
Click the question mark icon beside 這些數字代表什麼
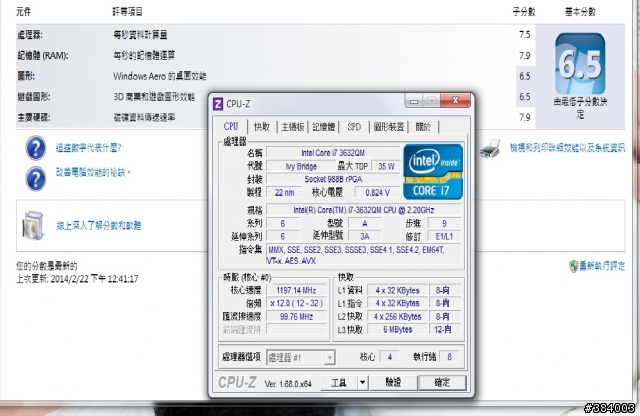[36, 148]
